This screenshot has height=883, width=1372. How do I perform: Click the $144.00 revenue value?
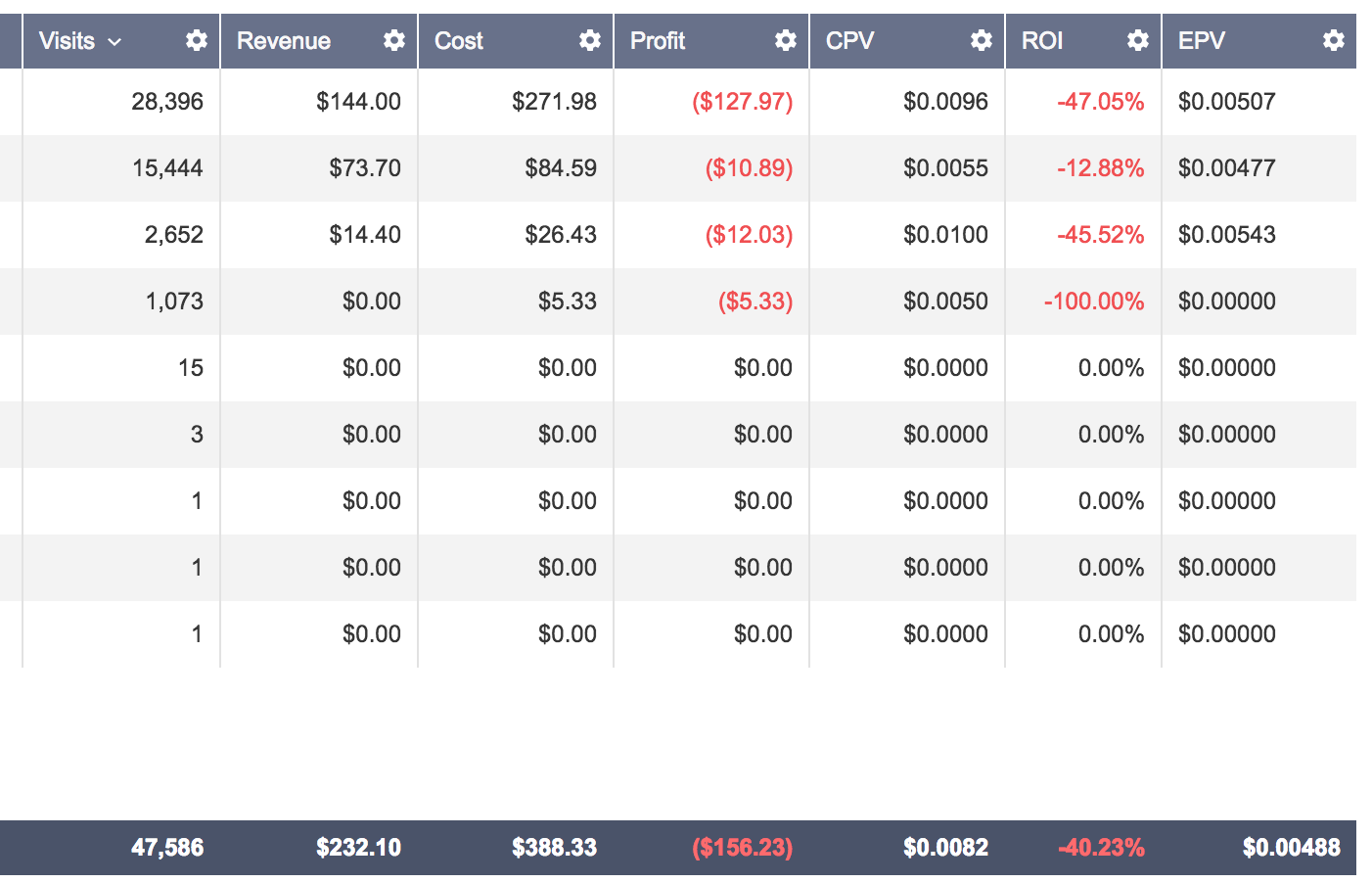[358, 102]
